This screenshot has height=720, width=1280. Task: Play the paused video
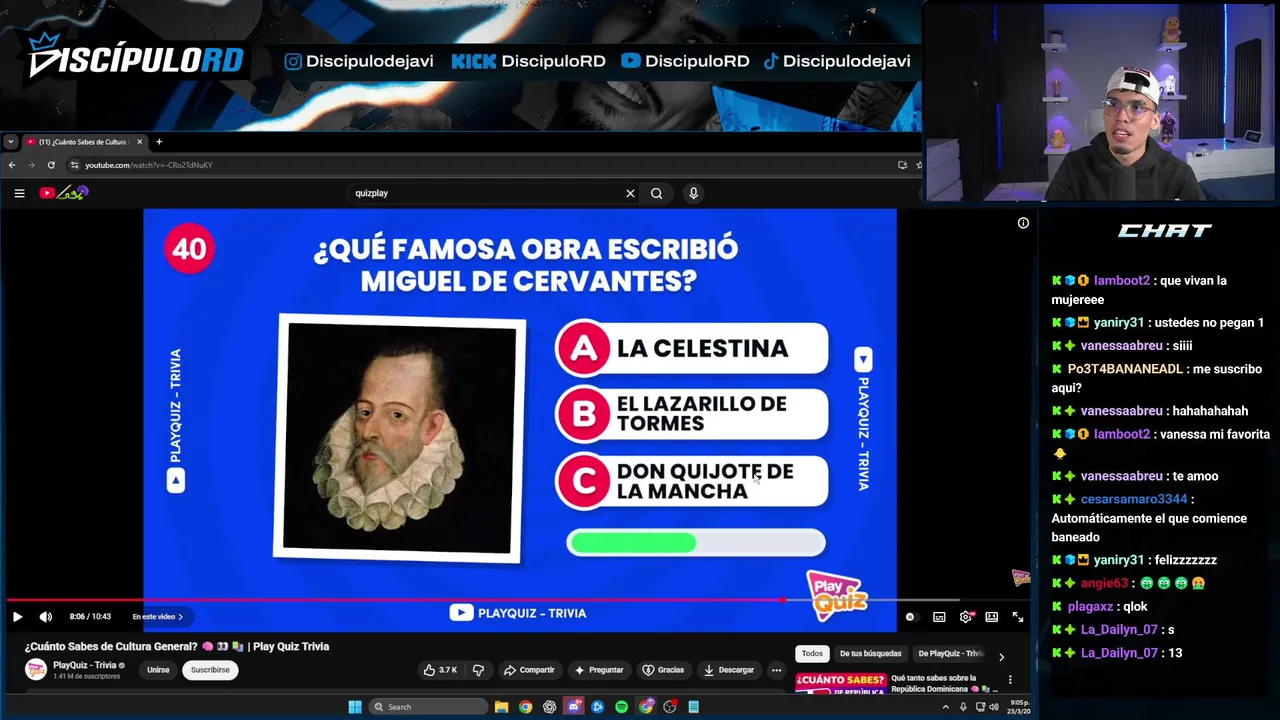(17, 617)
